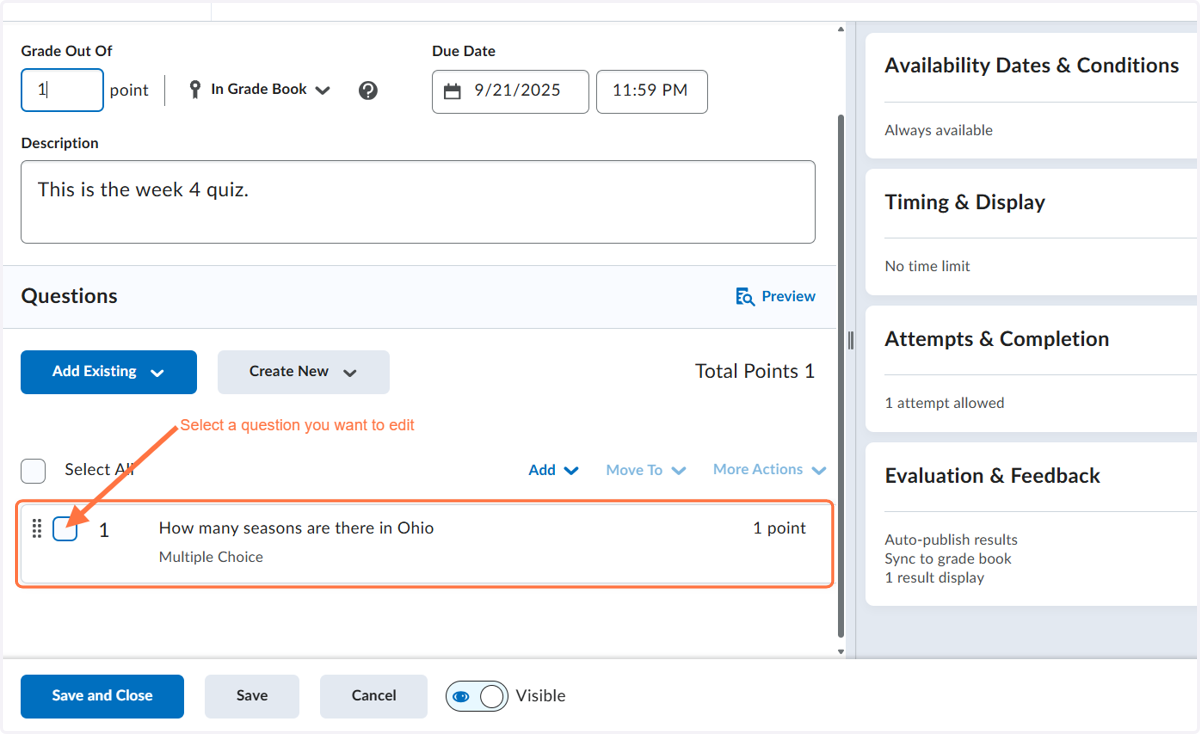1200x734 pixels.
Task: Click the pin icon beside In Grade Book
Action: 195,90
